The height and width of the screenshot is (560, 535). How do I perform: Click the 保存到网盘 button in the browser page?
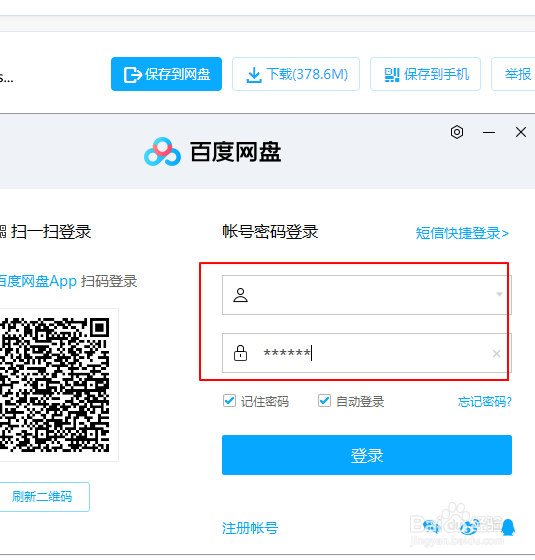pyautogui.click(x=166, y=74)
